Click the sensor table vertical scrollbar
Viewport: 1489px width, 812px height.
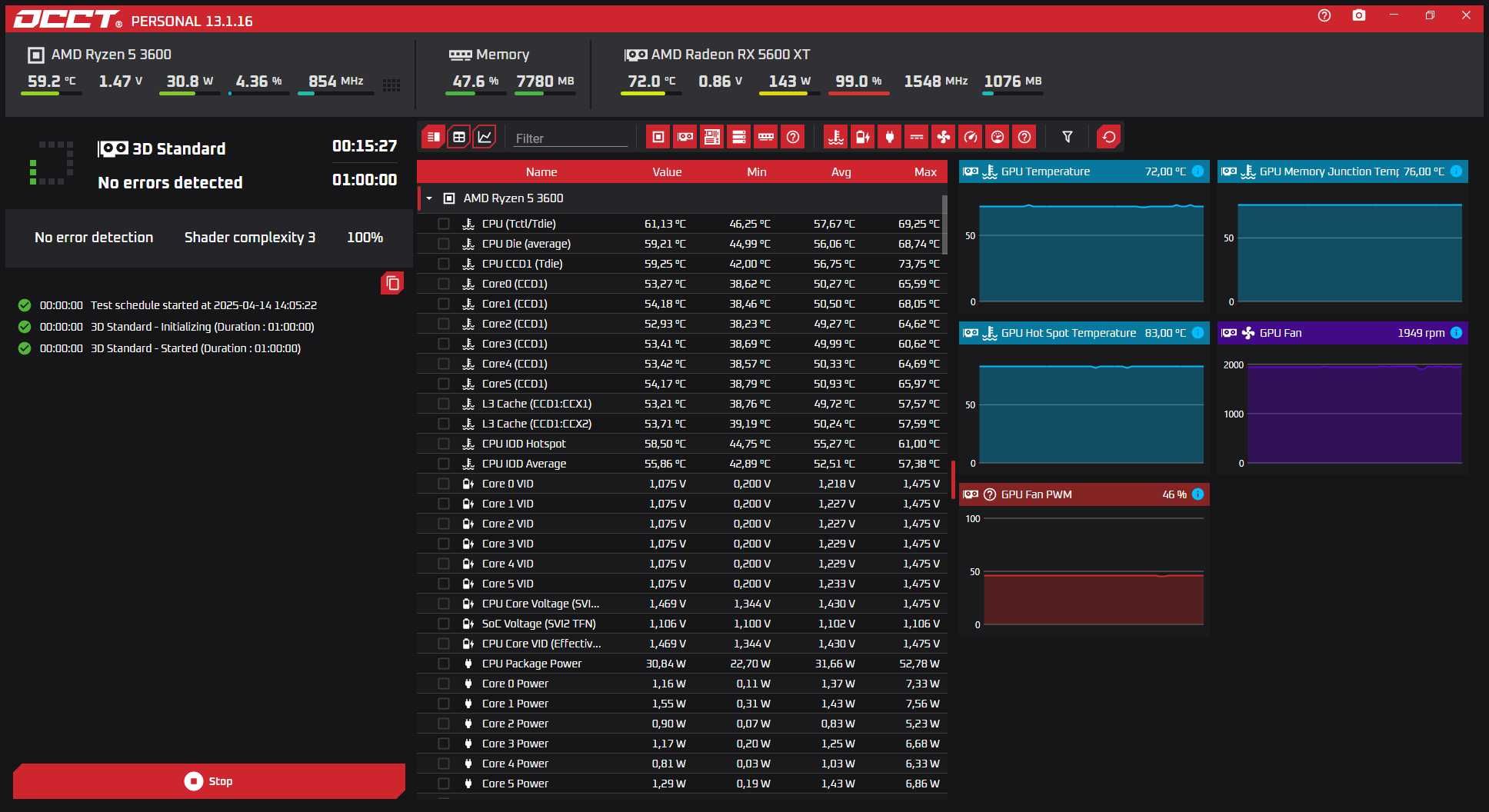(x=945, y=225)
